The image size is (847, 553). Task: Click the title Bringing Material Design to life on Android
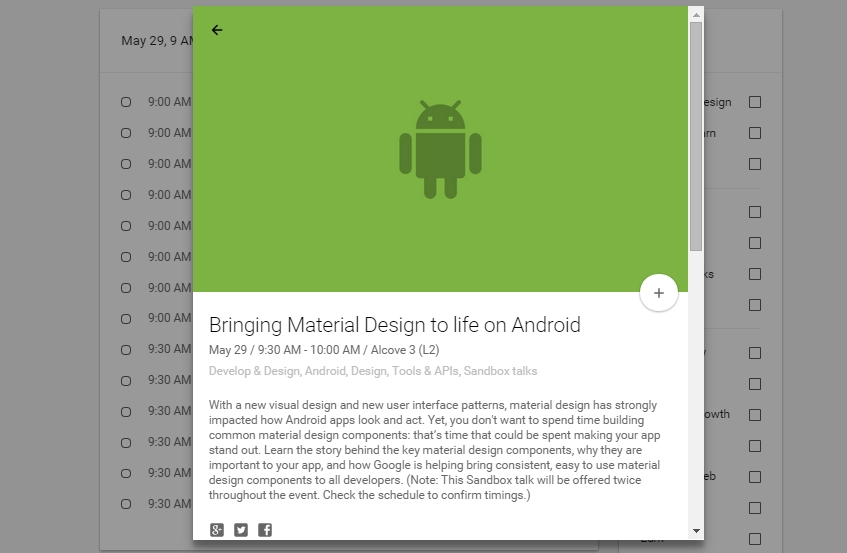pyautogui.click(x=394, y=325)
